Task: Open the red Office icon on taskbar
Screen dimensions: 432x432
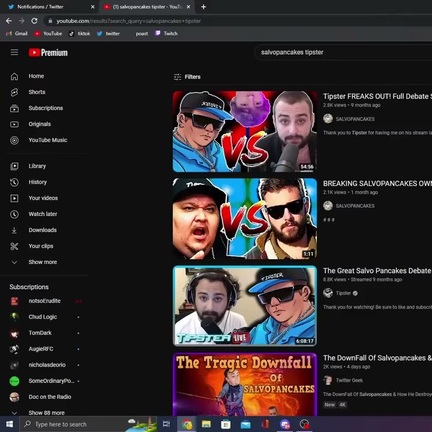Action: click(x=265, y=424)
